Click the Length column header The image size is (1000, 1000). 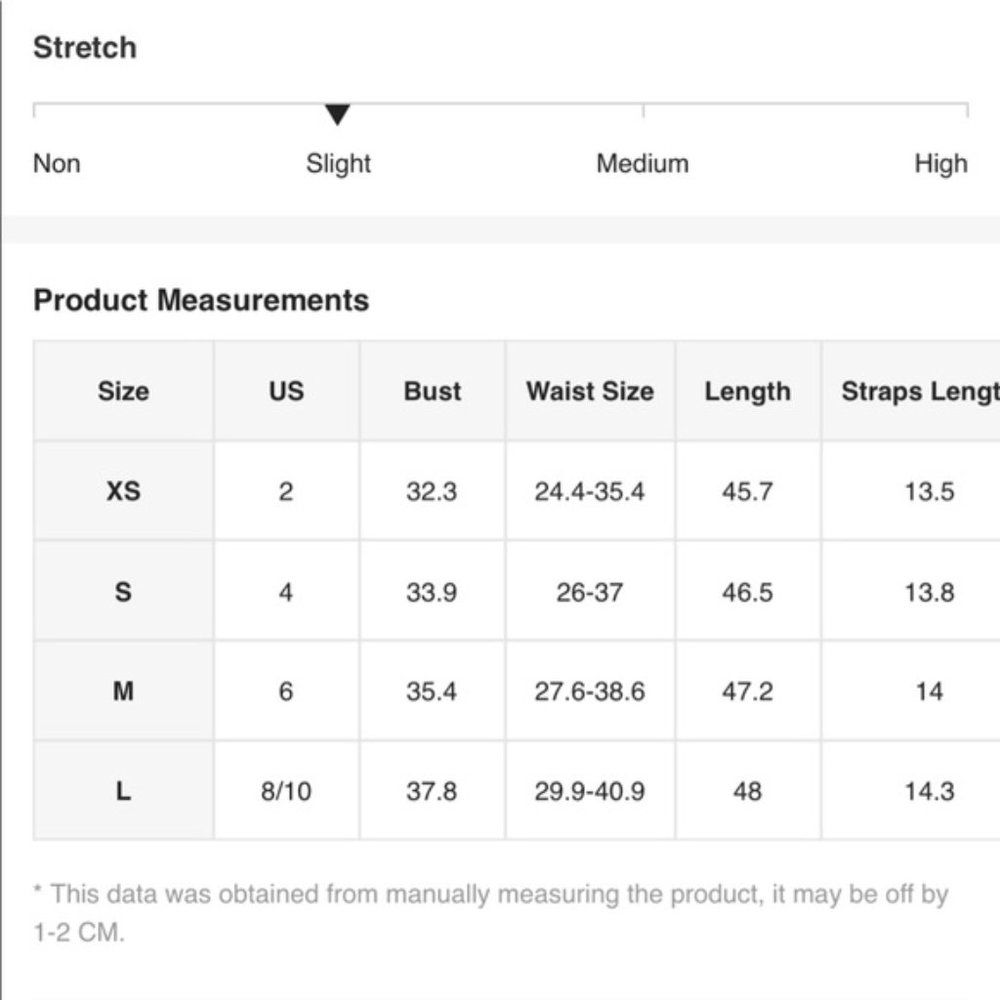coord(747,391)
